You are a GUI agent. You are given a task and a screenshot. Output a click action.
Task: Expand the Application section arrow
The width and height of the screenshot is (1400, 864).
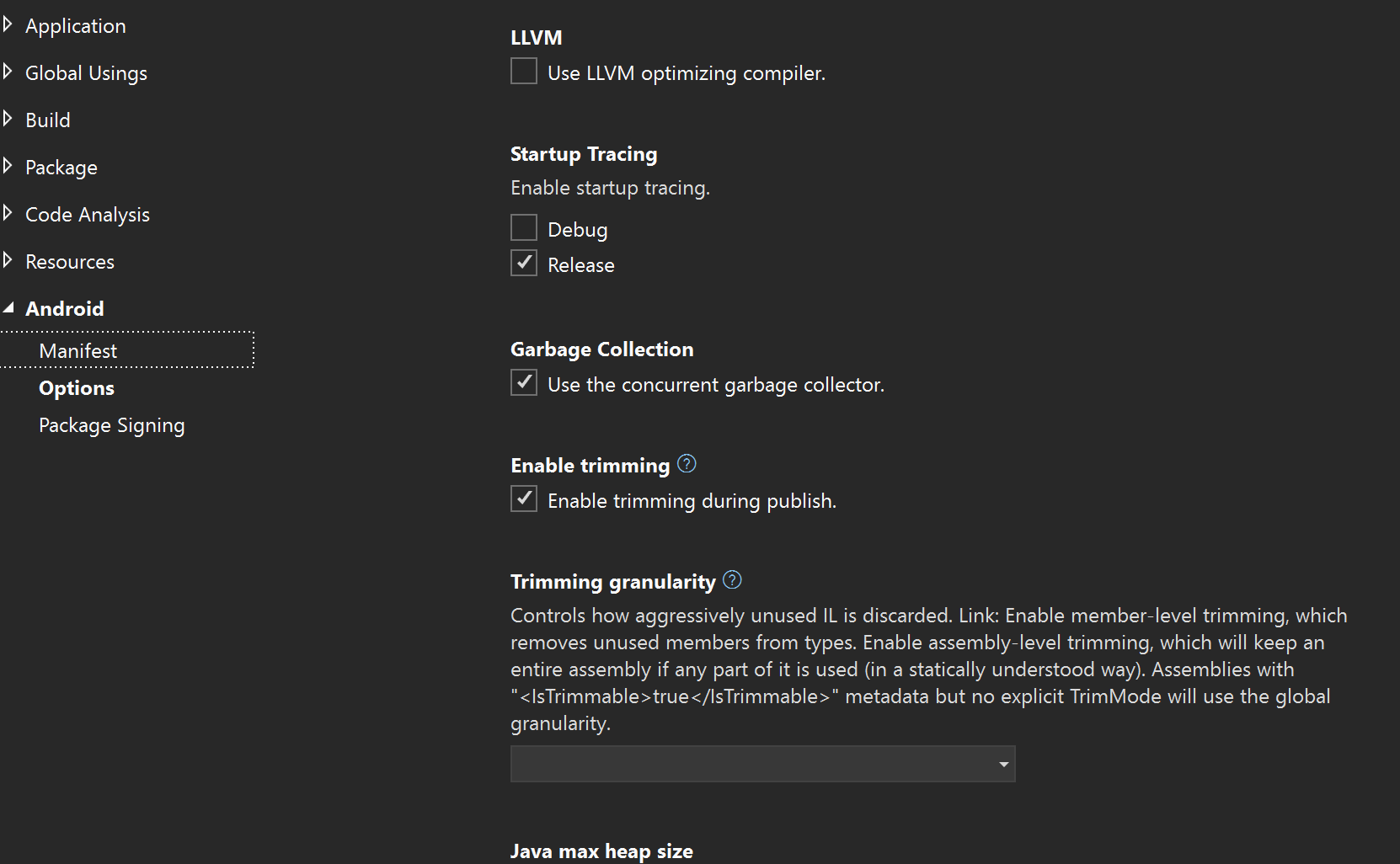8,24
